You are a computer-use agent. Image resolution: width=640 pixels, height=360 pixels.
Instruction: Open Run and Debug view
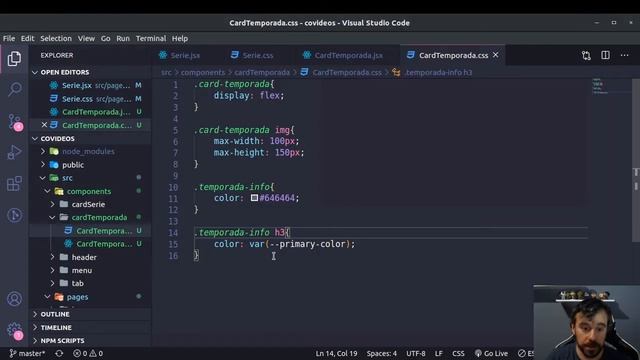point(14,152)
